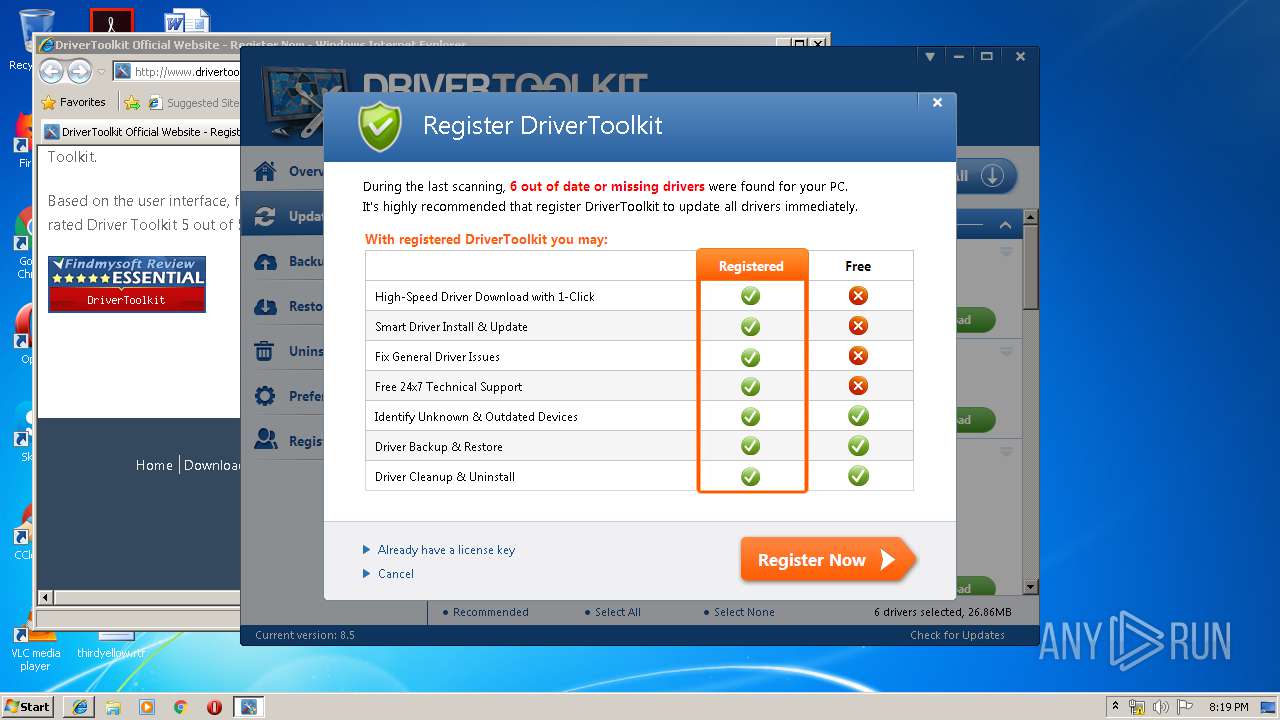Click the 'Free 24x7 Technical Support' row
This screenshot has height=720, width=1280.
point(639,386)
